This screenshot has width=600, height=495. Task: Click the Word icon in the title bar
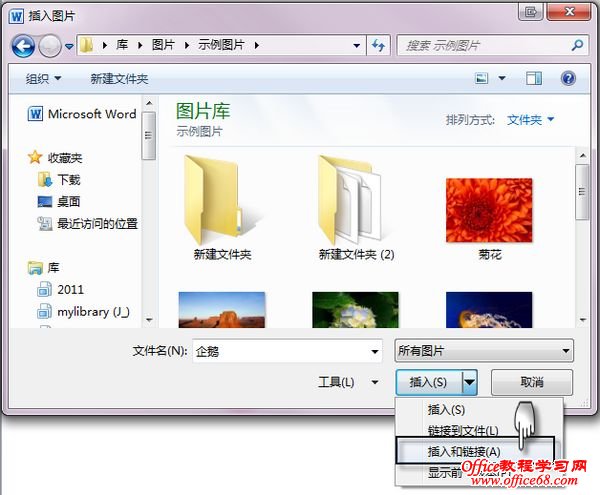click(x=16, y=16)
